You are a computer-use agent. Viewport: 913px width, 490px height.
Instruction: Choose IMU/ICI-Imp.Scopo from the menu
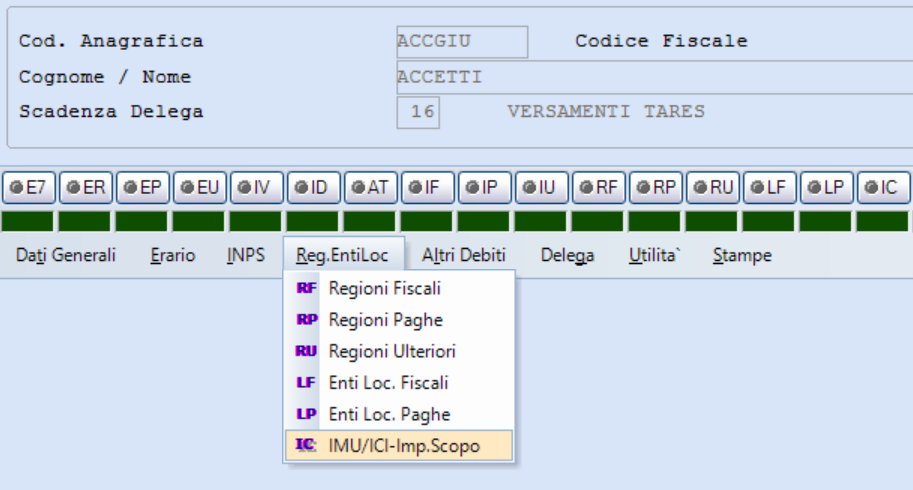pyautogui.click(x=404, y=446)
